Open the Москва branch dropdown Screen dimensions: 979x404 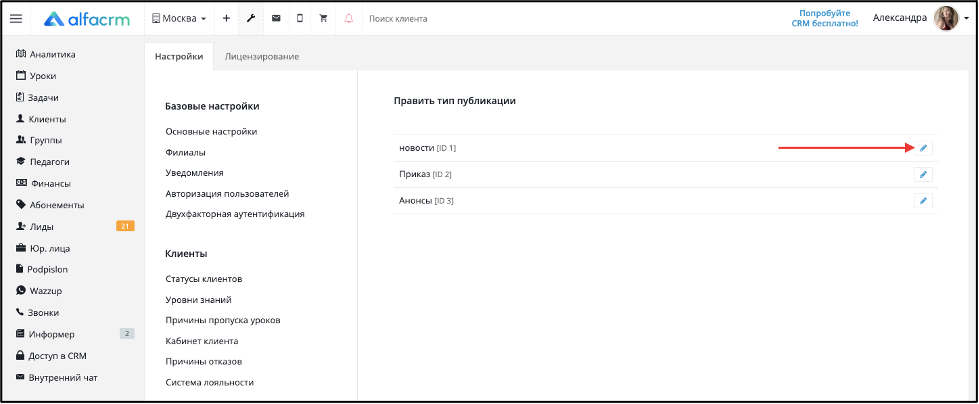179,19
